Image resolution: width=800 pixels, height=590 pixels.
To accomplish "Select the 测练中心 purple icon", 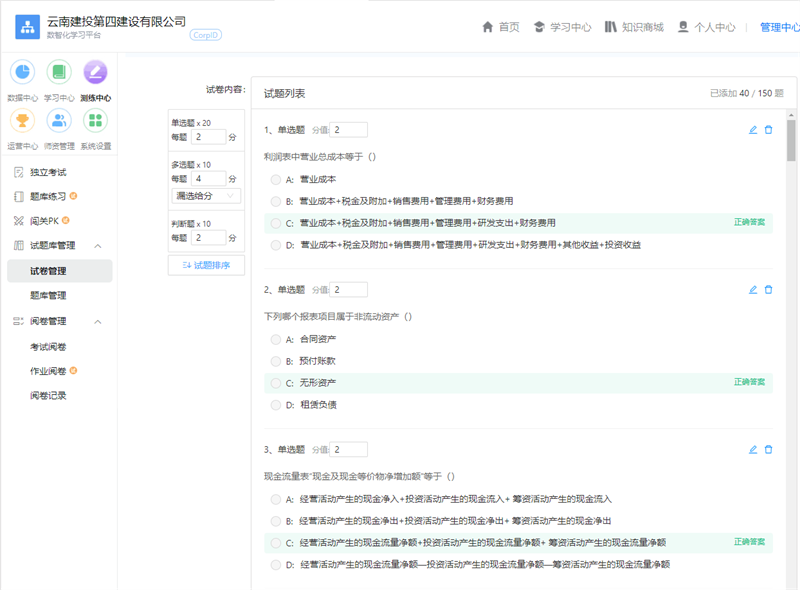I will [x=95, y=73].
